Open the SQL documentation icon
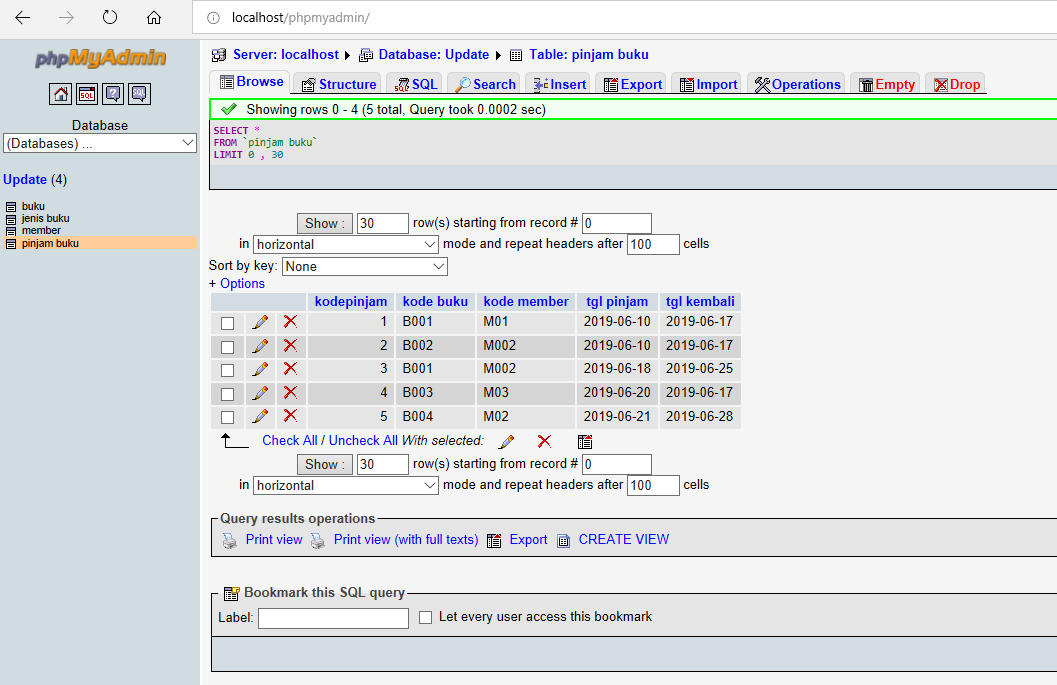The image size is (1057, 685). point(138,93)
